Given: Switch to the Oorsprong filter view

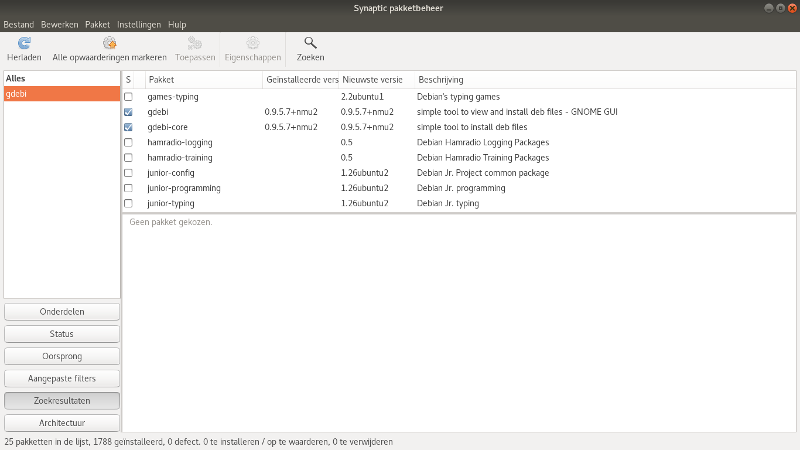Looking at the screenshot, I should (62, 356).
